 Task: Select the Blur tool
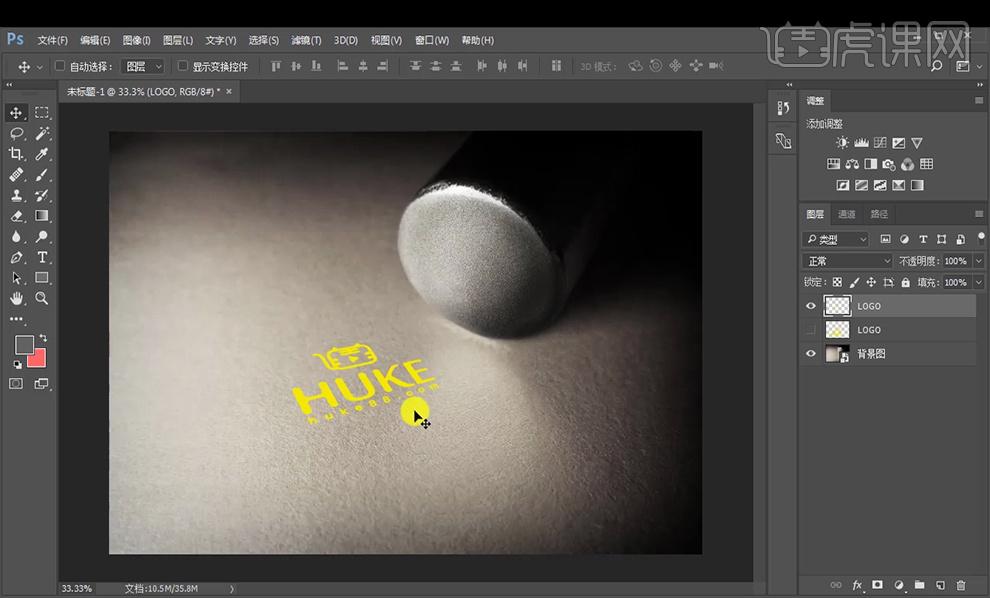pyautogui.click(x=16, y=237)
